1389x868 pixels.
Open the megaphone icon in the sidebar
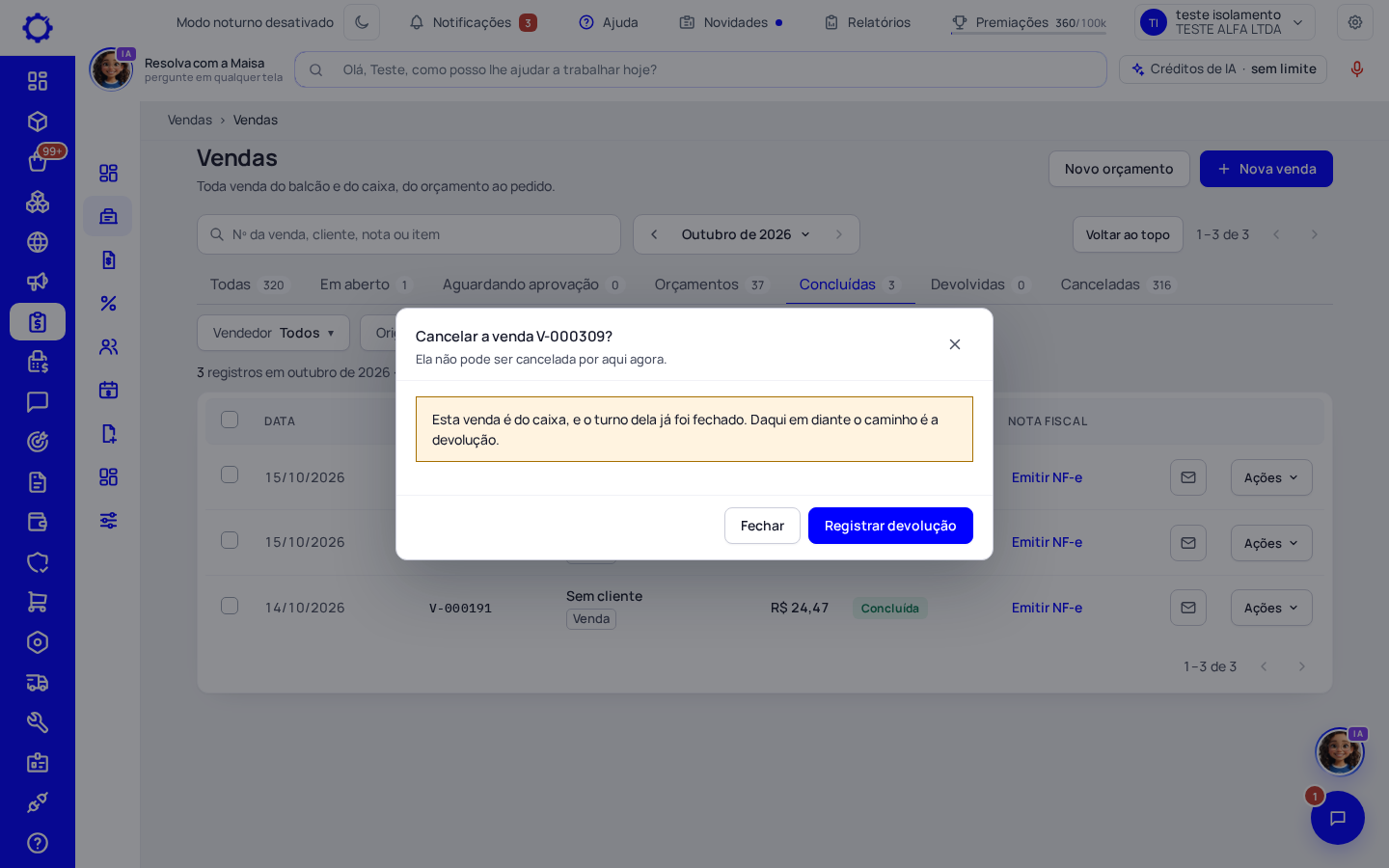(x=38, y=282)
